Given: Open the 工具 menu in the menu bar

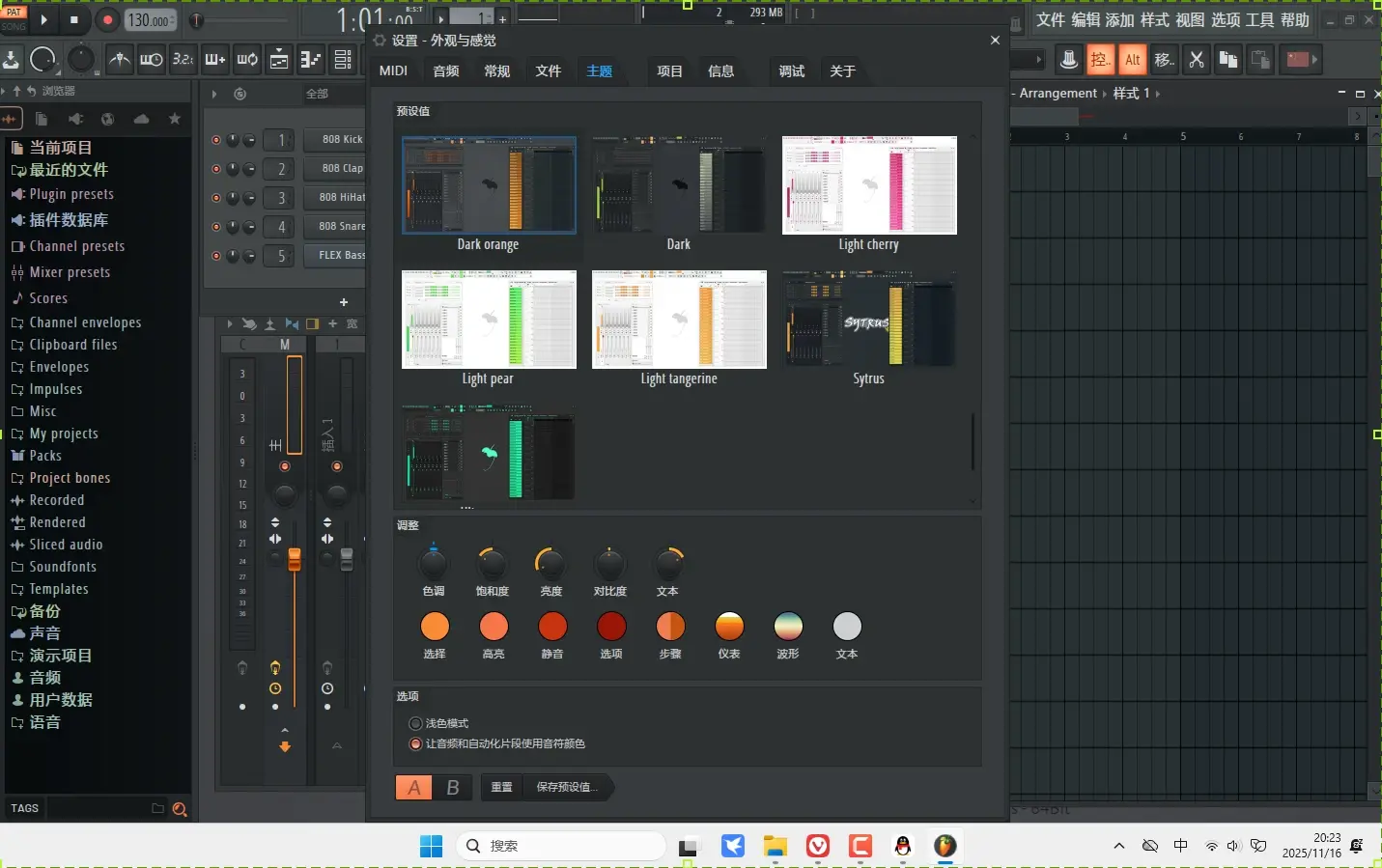Looking at the screenshot, I should (x=1260, y=19).
